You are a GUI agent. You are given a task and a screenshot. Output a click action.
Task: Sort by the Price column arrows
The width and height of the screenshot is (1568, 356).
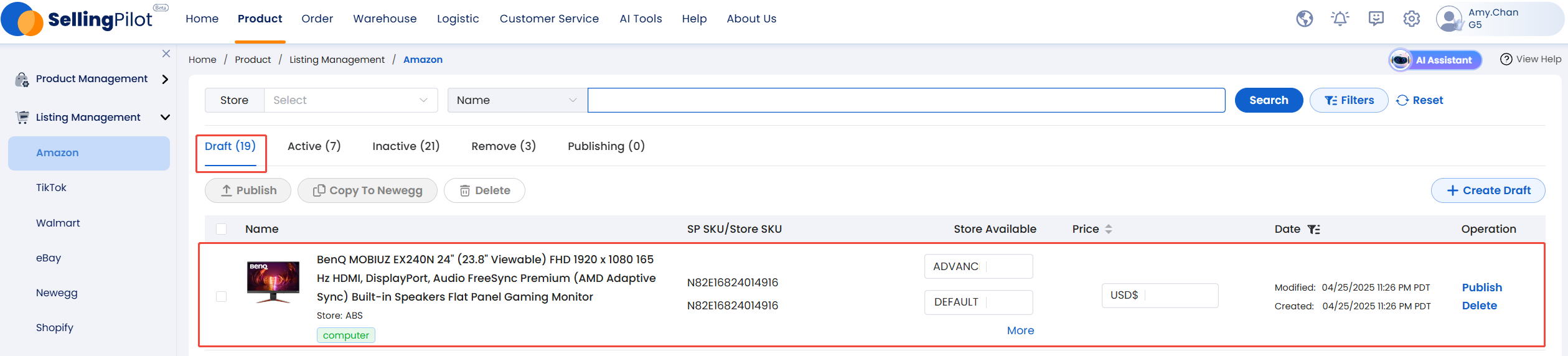click(x=1109, y=229)
